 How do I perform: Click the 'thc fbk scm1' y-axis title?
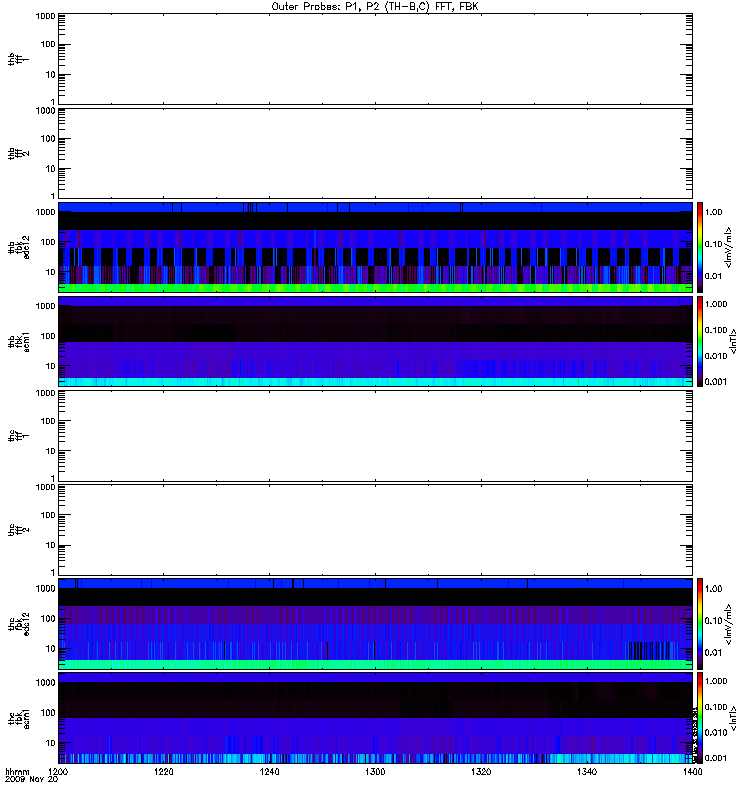pyautogui.click(x=19, y=718)
